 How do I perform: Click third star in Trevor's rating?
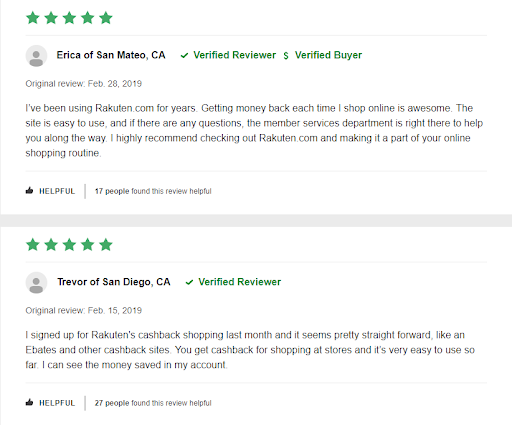[69, 245]
